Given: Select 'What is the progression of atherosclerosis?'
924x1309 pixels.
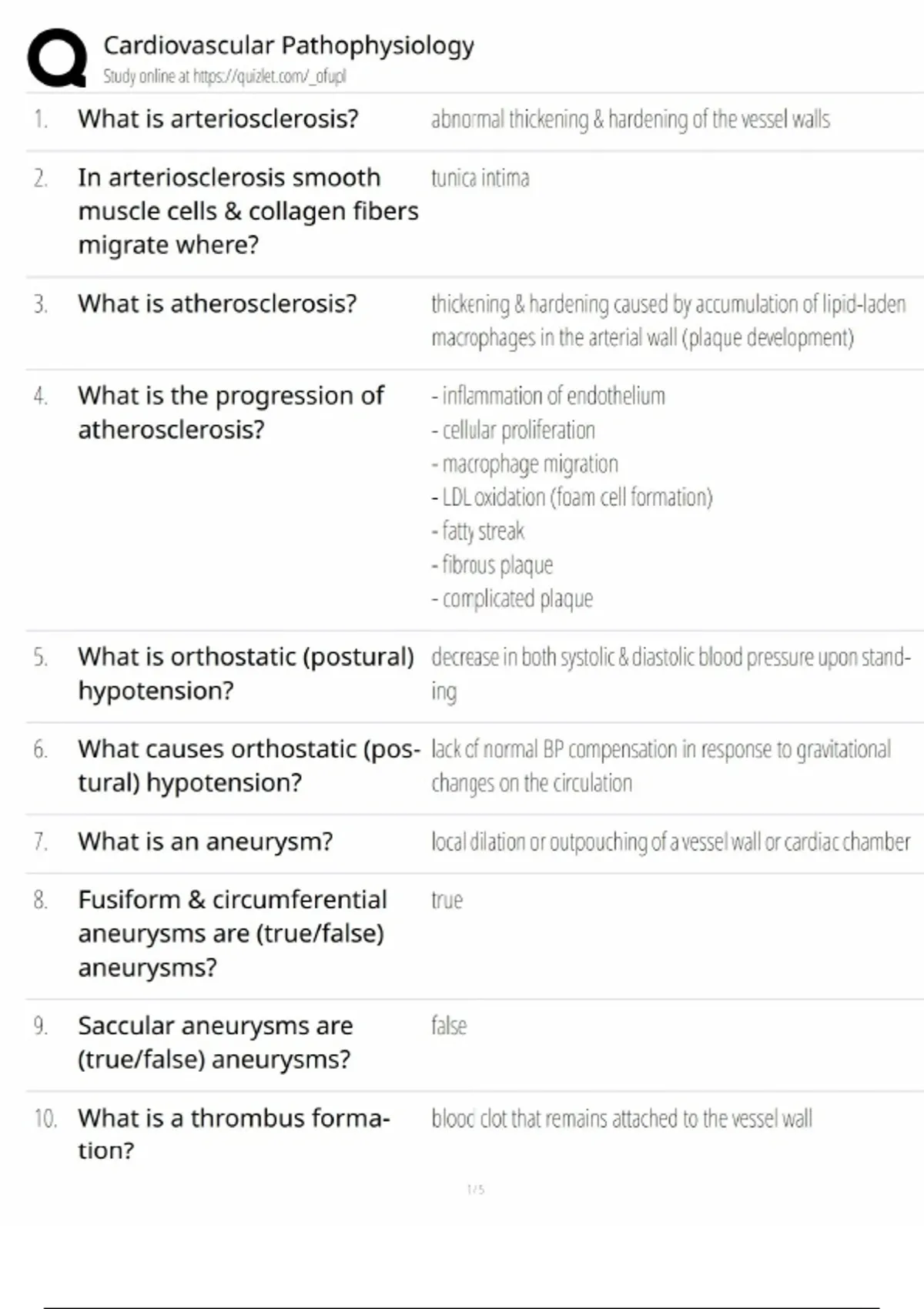Looking at the screenshot, I should click(x=231, y=412).
